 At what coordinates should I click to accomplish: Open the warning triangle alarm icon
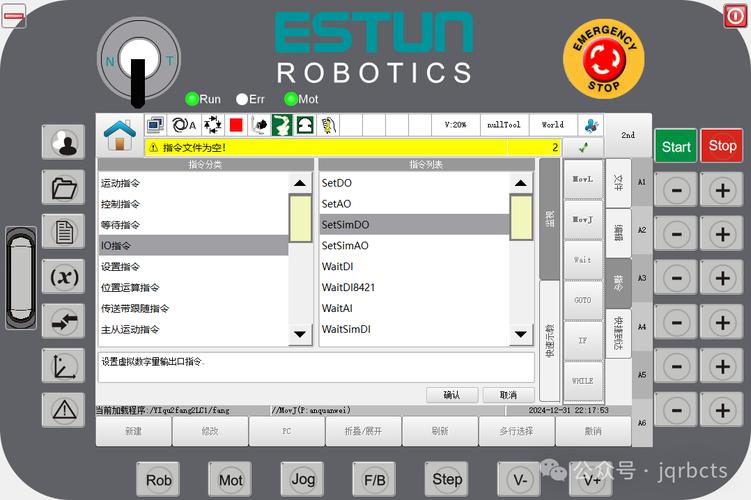tap(64, 410)
